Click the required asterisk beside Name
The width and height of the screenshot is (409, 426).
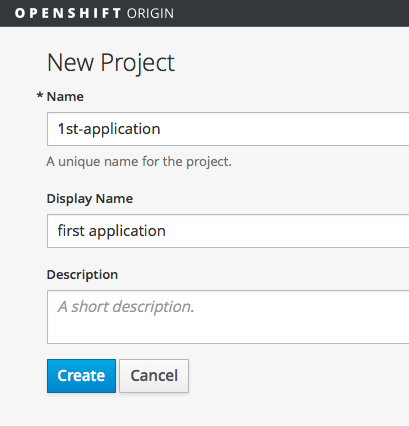pyautogui.click(x=40, y=96)
